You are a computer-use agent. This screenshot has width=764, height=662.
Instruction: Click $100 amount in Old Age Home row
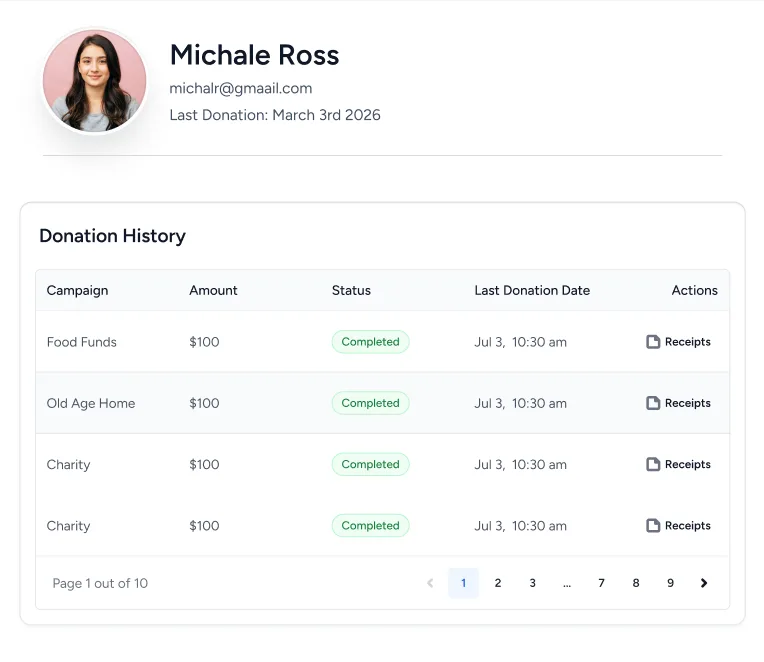[204, 403]
